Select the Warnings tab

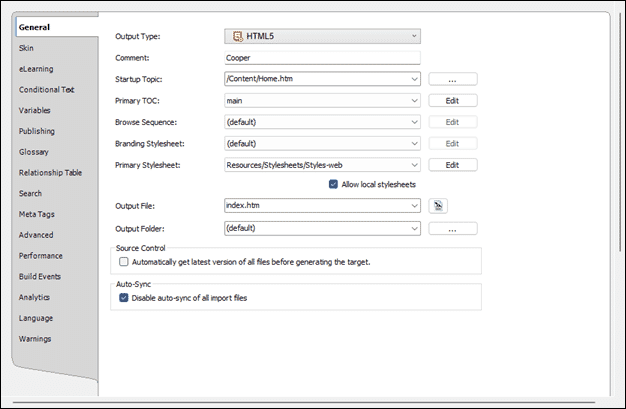(x=35, y=339)
